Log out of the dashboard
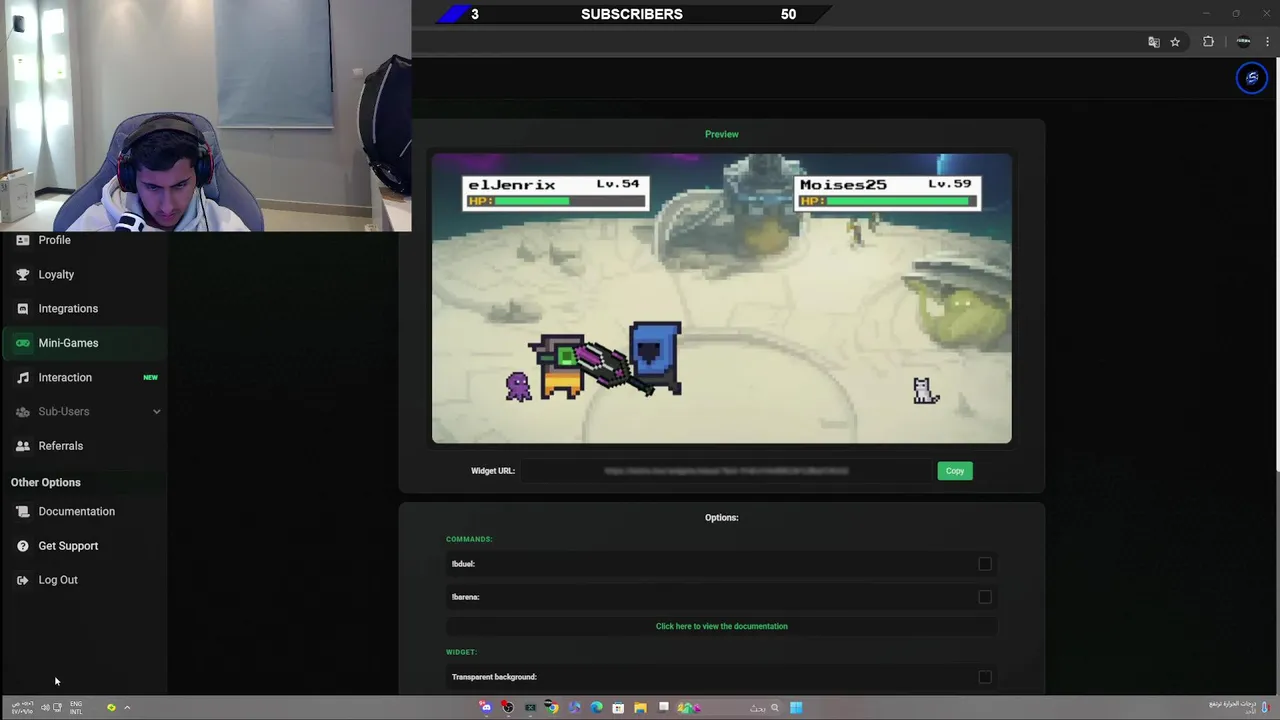 tap(58, 580)
